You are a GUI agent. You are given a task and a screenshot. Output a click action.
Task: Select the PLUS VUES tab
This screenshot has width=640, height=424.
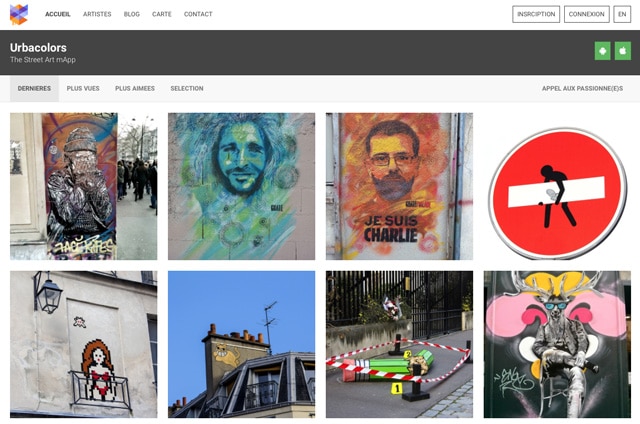[x=83, y=89]
